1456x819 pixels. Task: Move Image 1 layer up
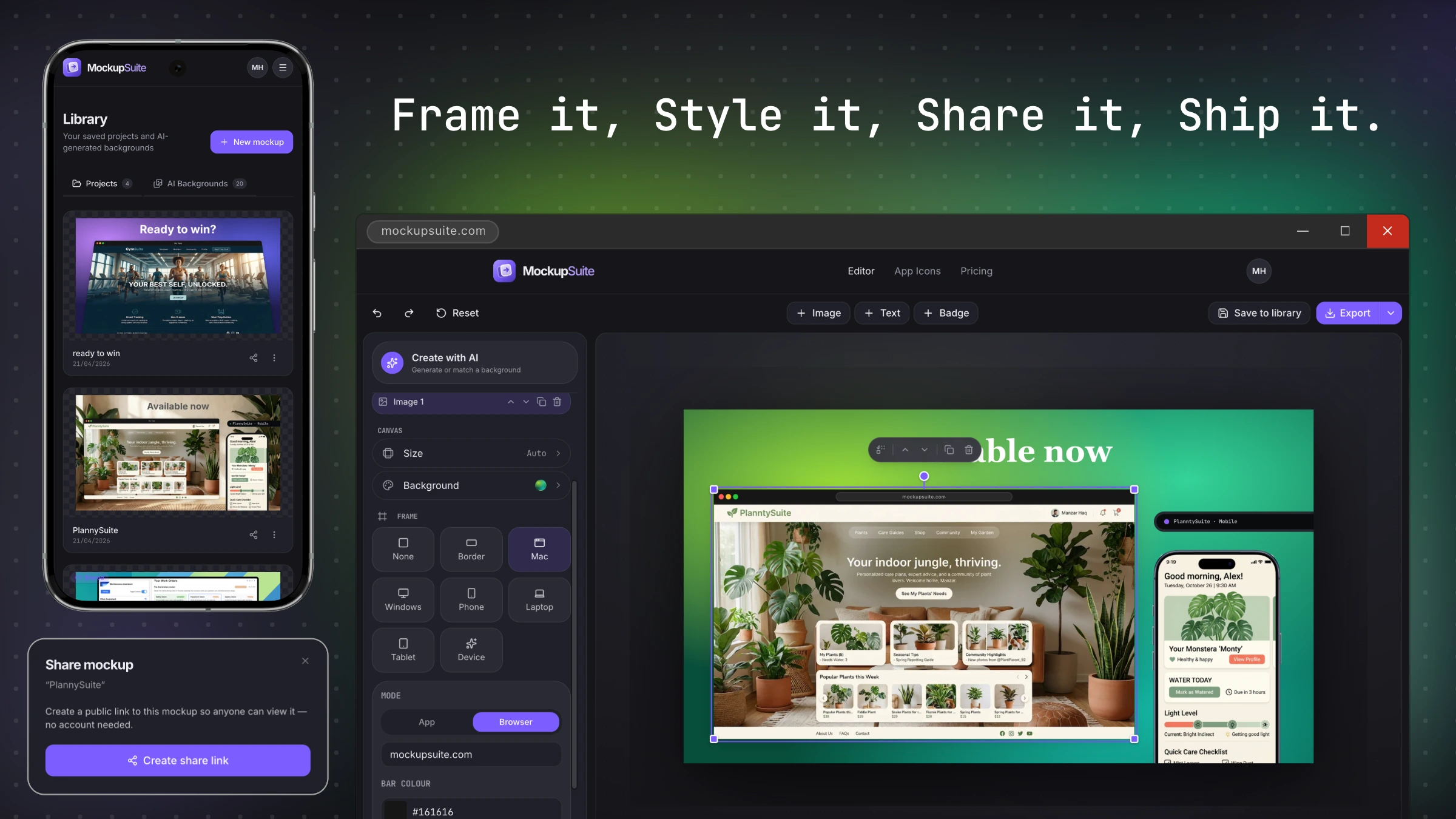point(511,402)
